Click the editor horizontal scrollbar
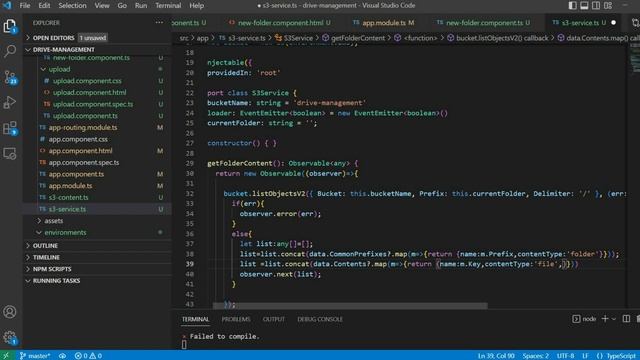Viewport: 640px width, 360px height. (x=350, y=305)
